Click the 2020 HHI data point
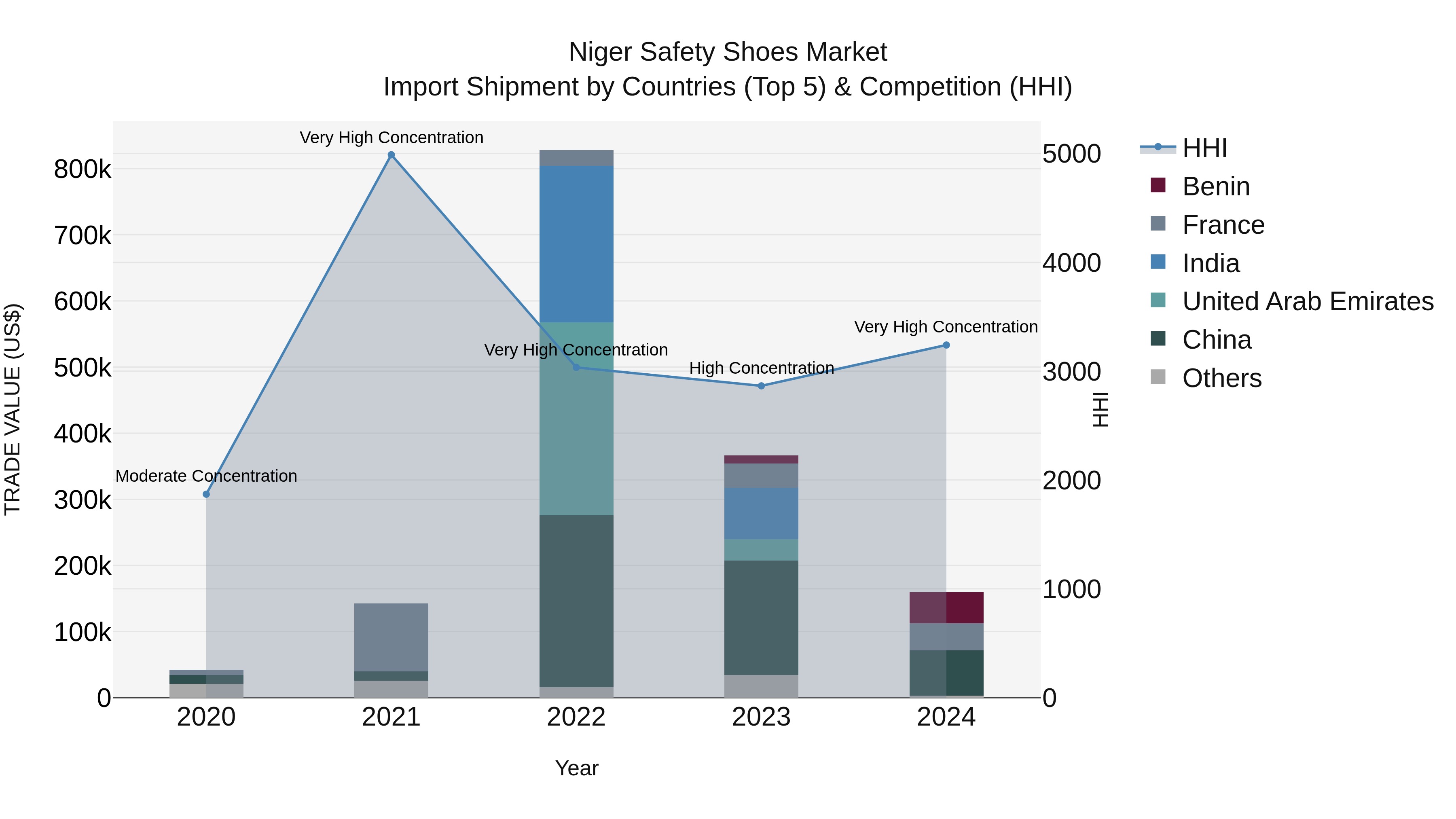 [206, 494]
